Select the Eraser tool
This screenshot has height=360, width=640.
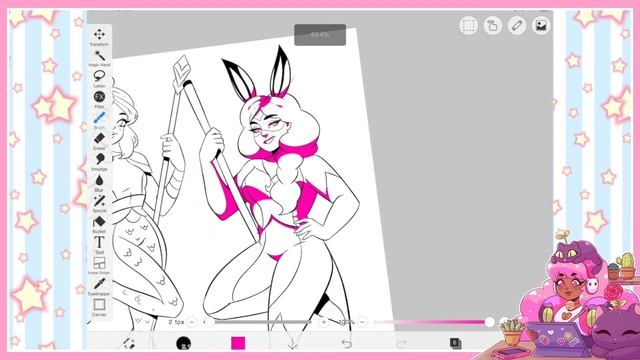(99, 141)
